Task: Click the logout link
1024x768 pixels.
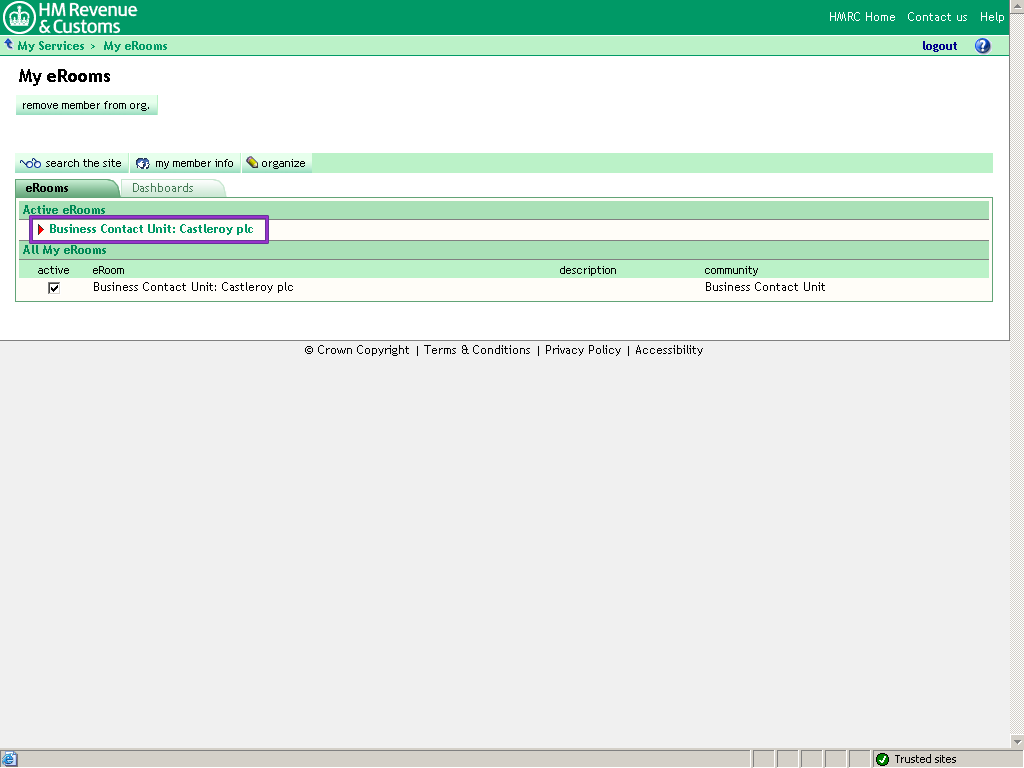Action: click(x=939, y=46)
